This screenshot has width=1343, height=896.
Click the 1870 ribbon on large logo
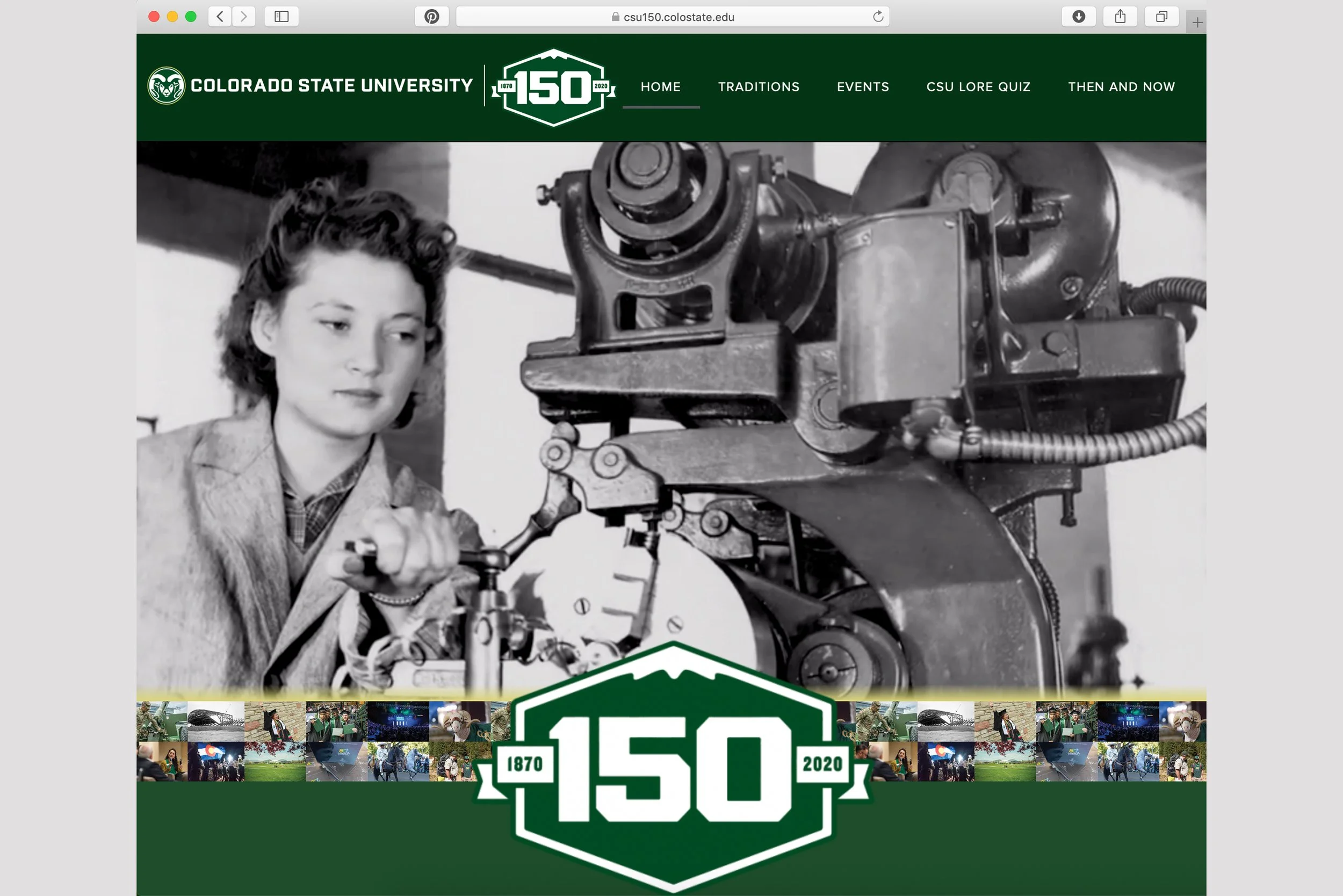525,764
